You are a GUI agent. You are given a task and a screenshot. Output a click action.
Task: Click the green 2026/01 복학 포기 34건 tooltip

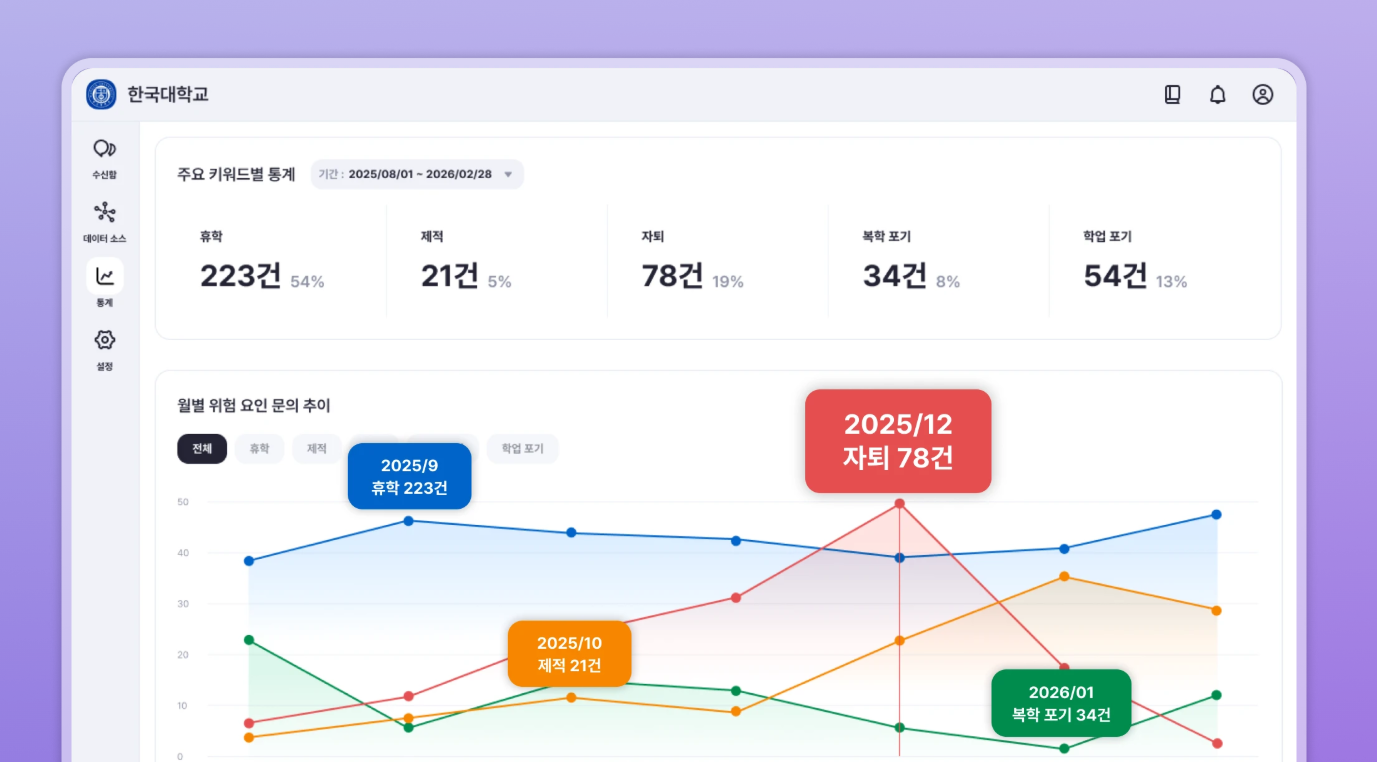click(x=1061, y=703)
